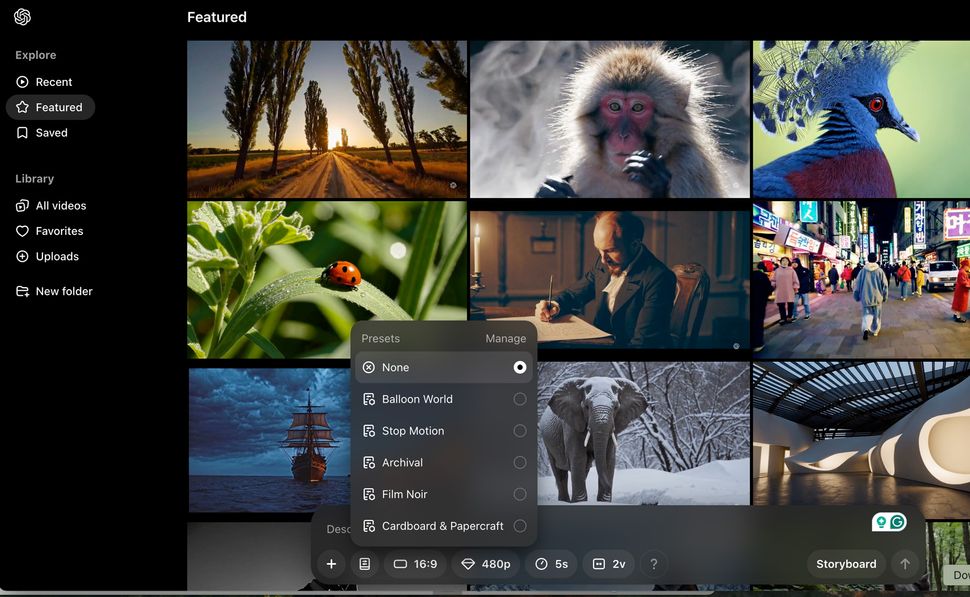Open the Favorites heart section
Image resolution: width=970 pixels, height=597 pixels.
click(49, 231)
